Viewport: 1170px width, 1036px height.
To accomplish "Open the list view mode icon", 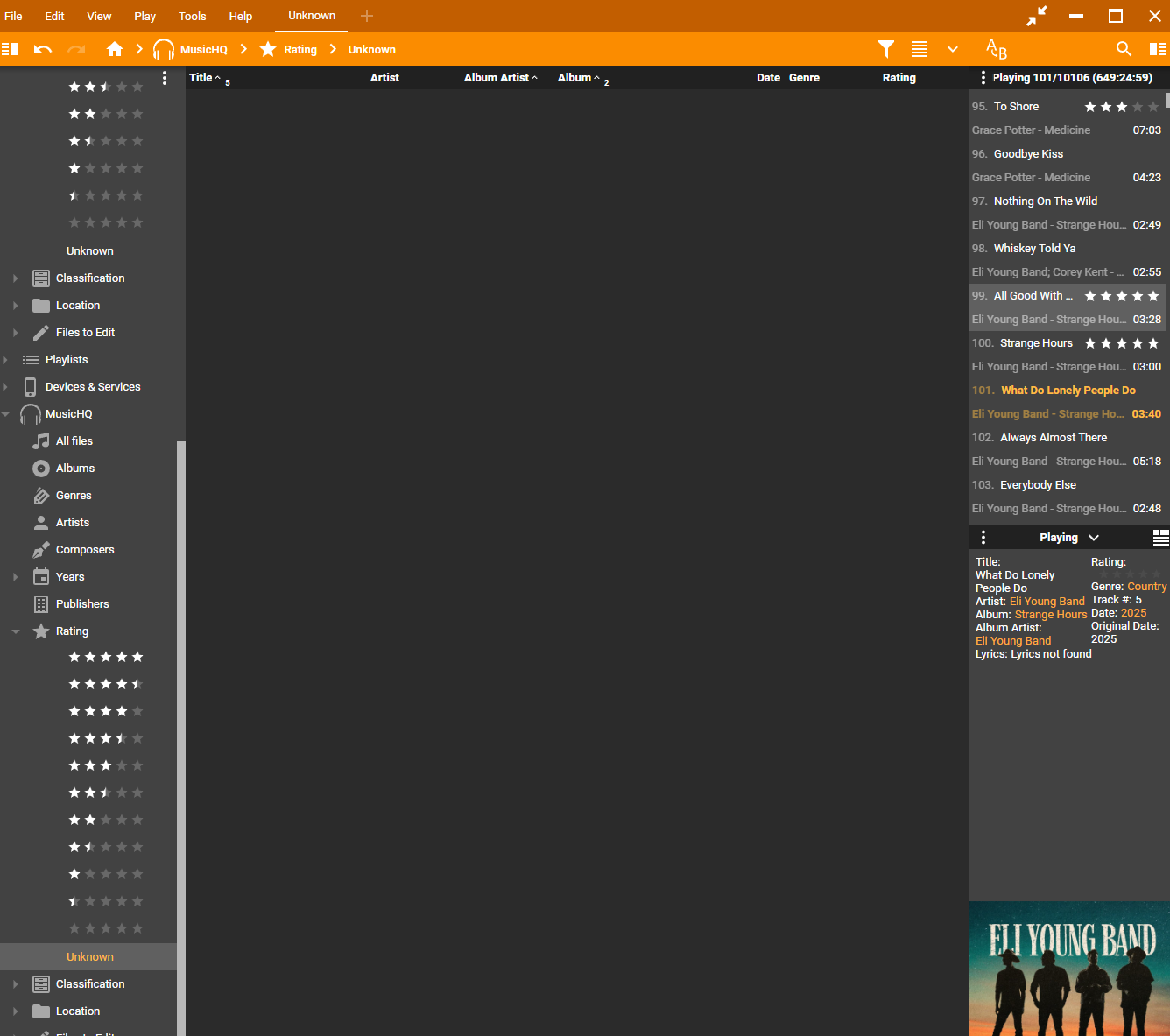I will click(x=920, y=49).
